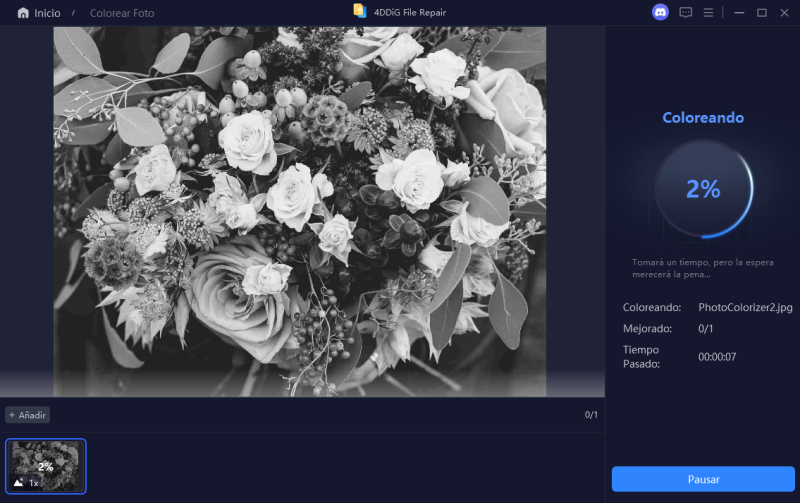Click the image enhance icon on thumbnail
Viewport: 800px width, 503px height.
point(18,482)
